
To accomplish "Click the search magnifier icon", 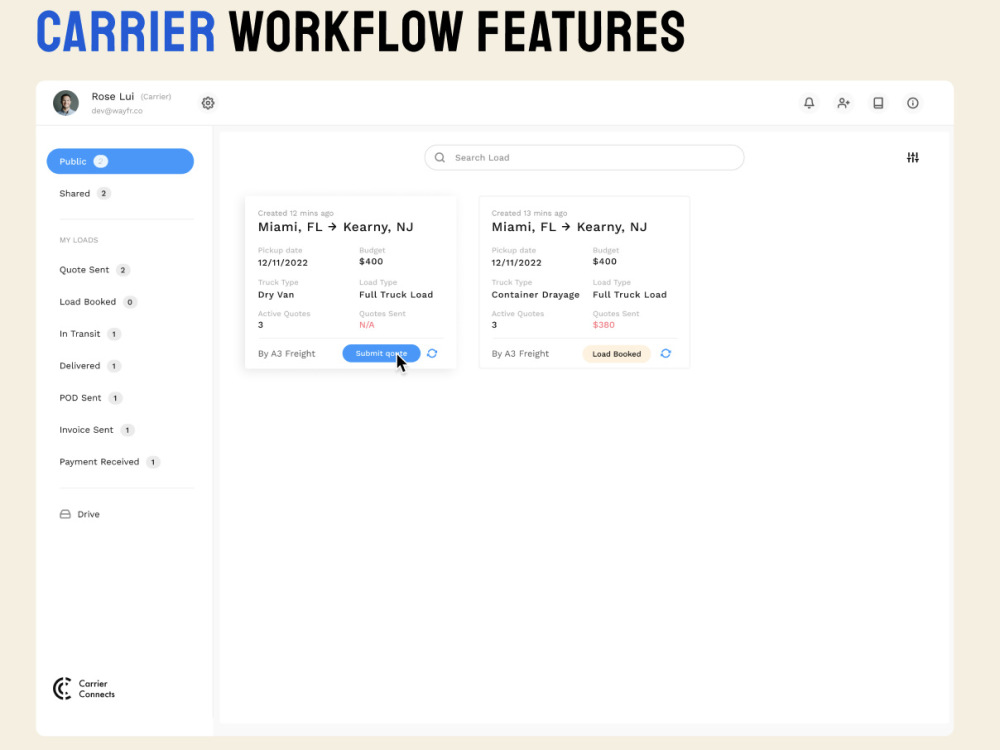I will 439,158.
